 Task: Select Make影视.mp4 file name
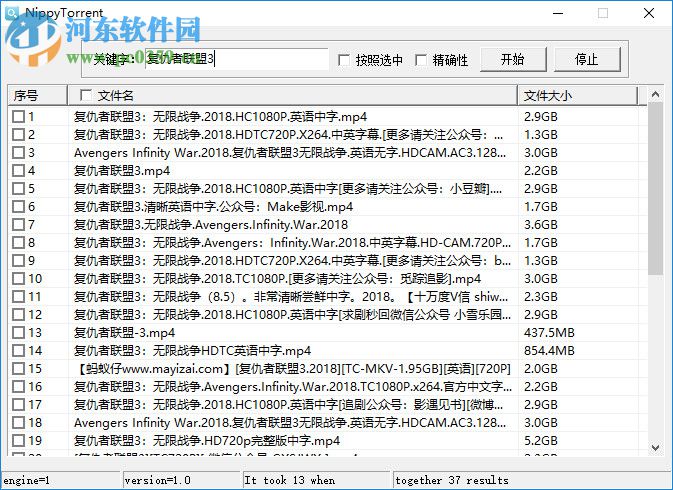click(x=213, y=207)
